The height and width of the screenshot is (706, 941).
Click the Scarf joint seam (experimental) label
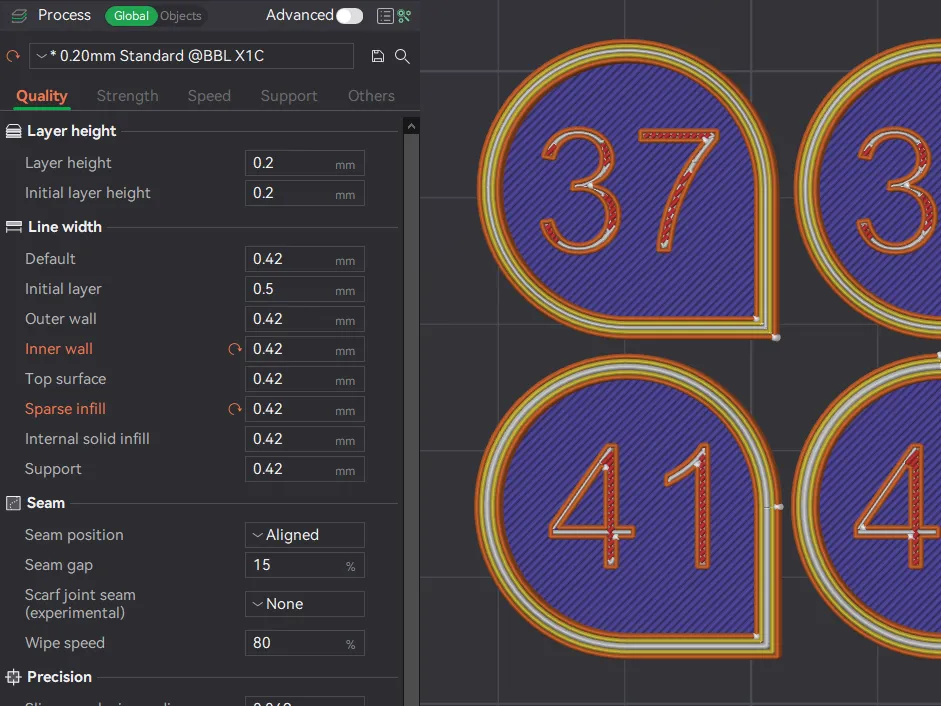point(80,604)
